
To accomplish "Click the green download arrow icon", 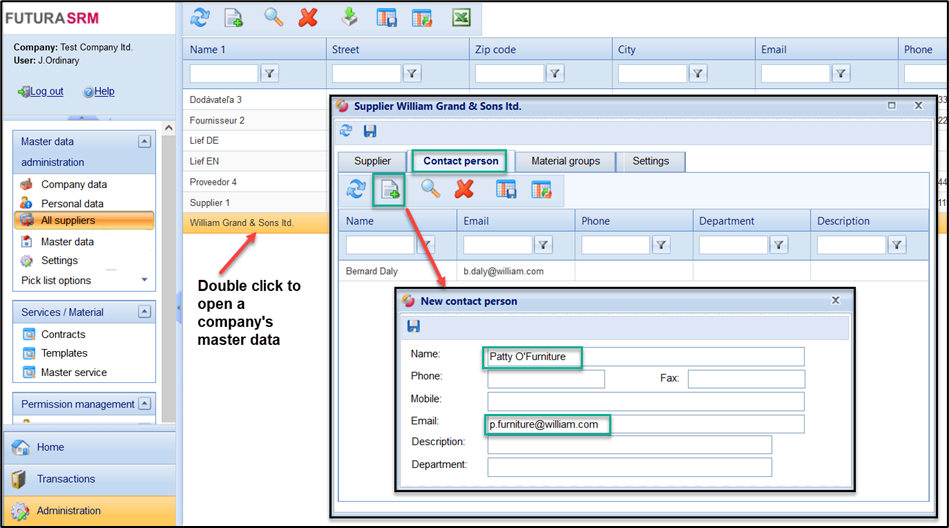I will pyautogui.click(x=349, y=18).
